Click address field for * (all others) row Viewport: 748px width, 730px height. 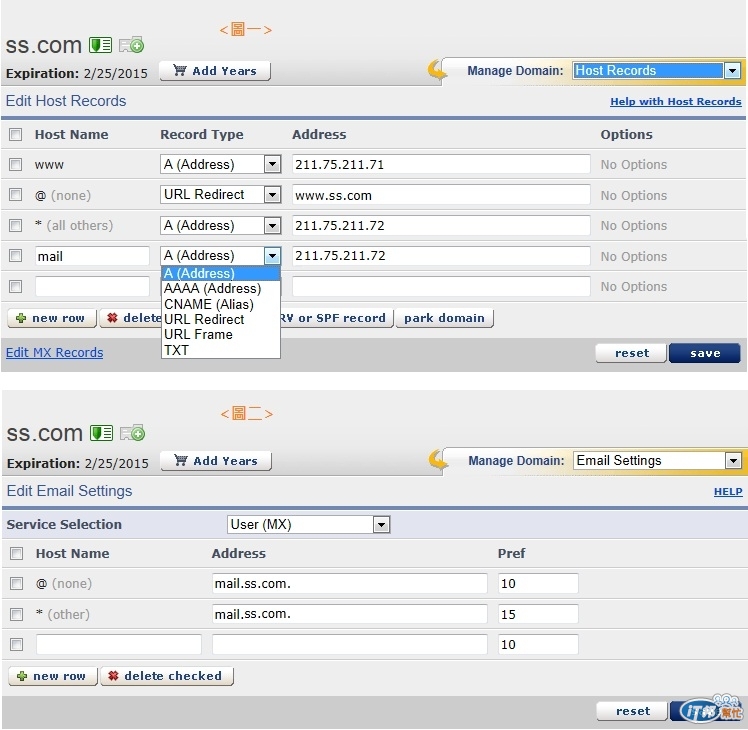441,225
